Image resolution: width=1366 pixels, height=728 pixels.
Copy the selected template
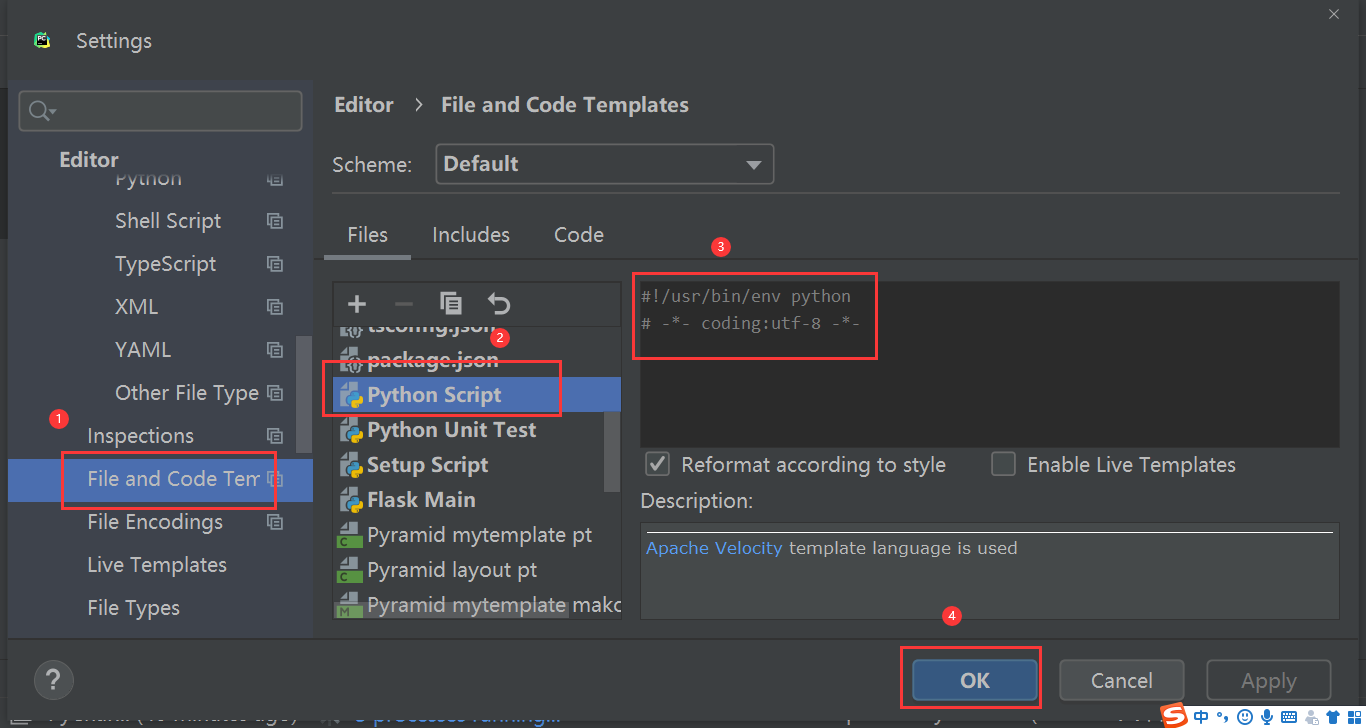pos(451,304)
